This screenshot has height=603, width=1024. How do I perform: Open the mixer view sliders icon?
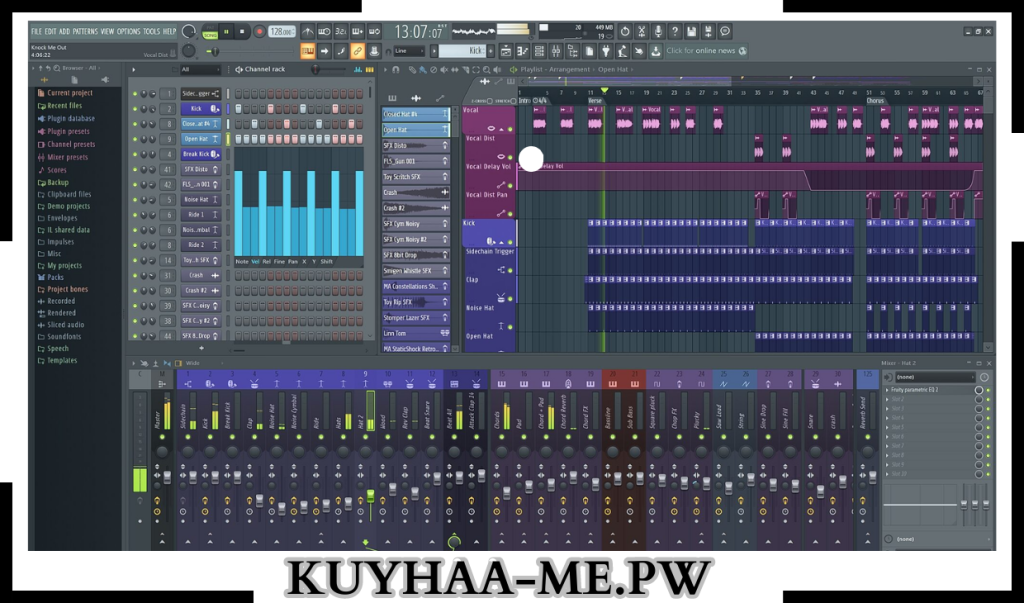(556, 51)
